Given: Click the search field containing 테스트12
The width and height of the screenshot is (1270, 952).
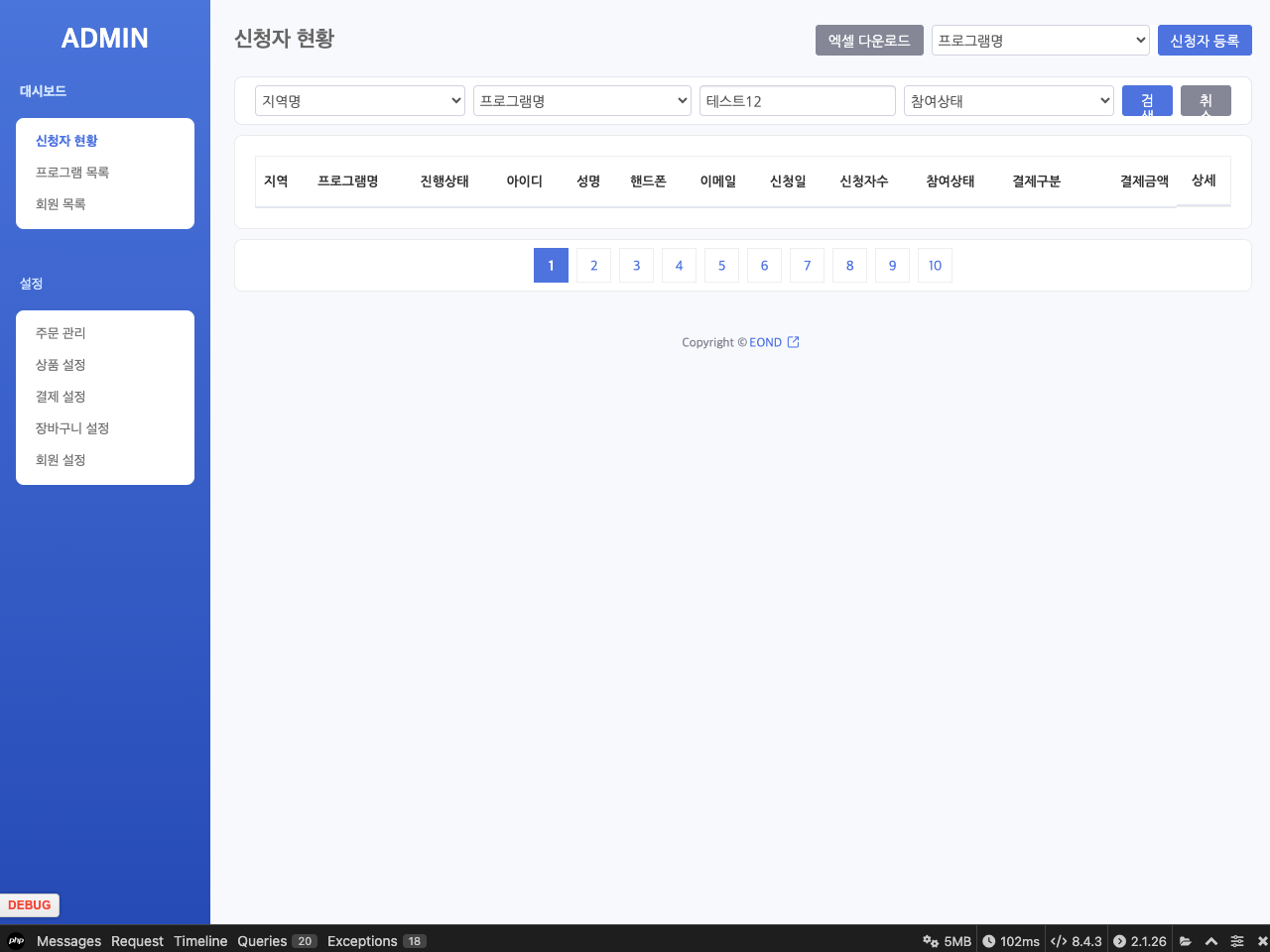Looking at the screenshot, I should tap(797, 101).
